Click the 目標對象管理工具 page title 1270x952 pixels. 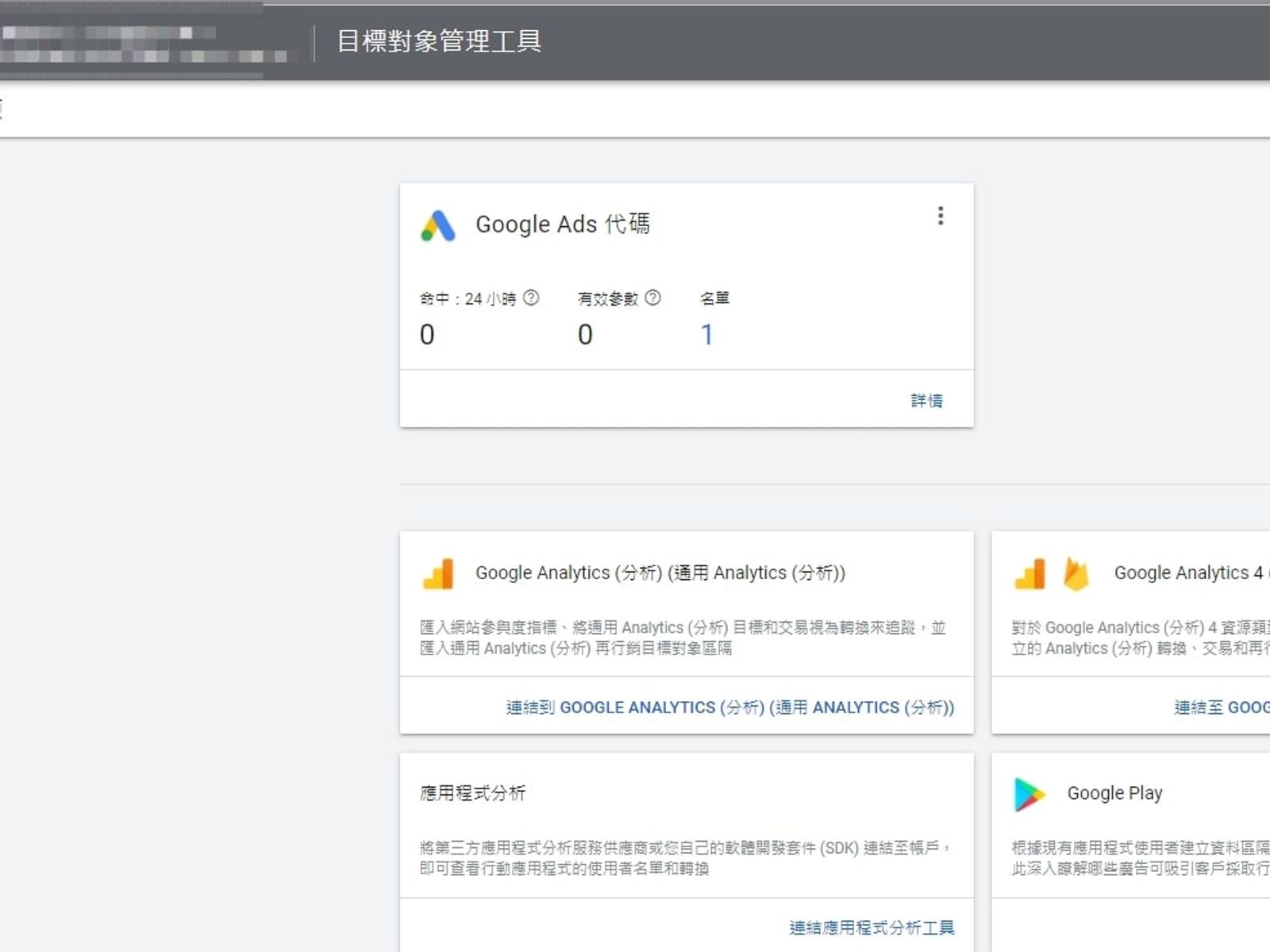(x=439, y=40)
